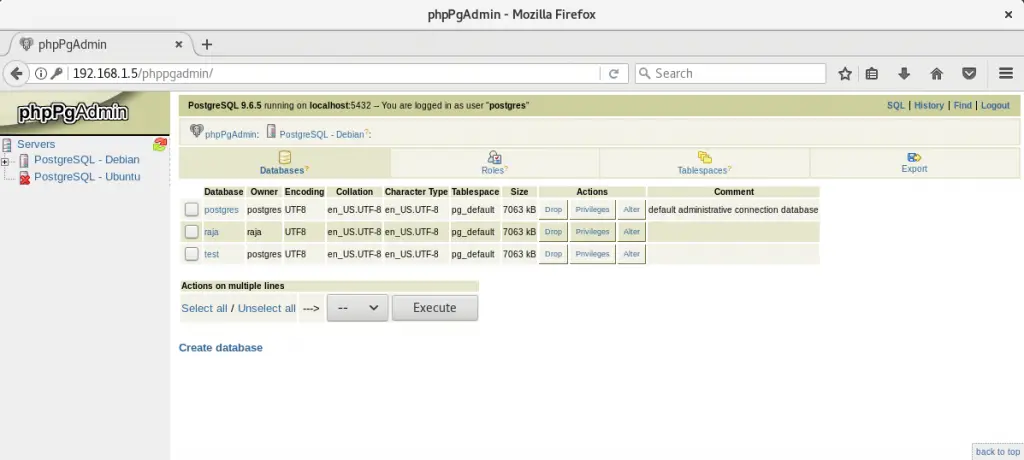Go to Firefox home icon
This screenshot has height=460, width=1024.
pos(936,74)
